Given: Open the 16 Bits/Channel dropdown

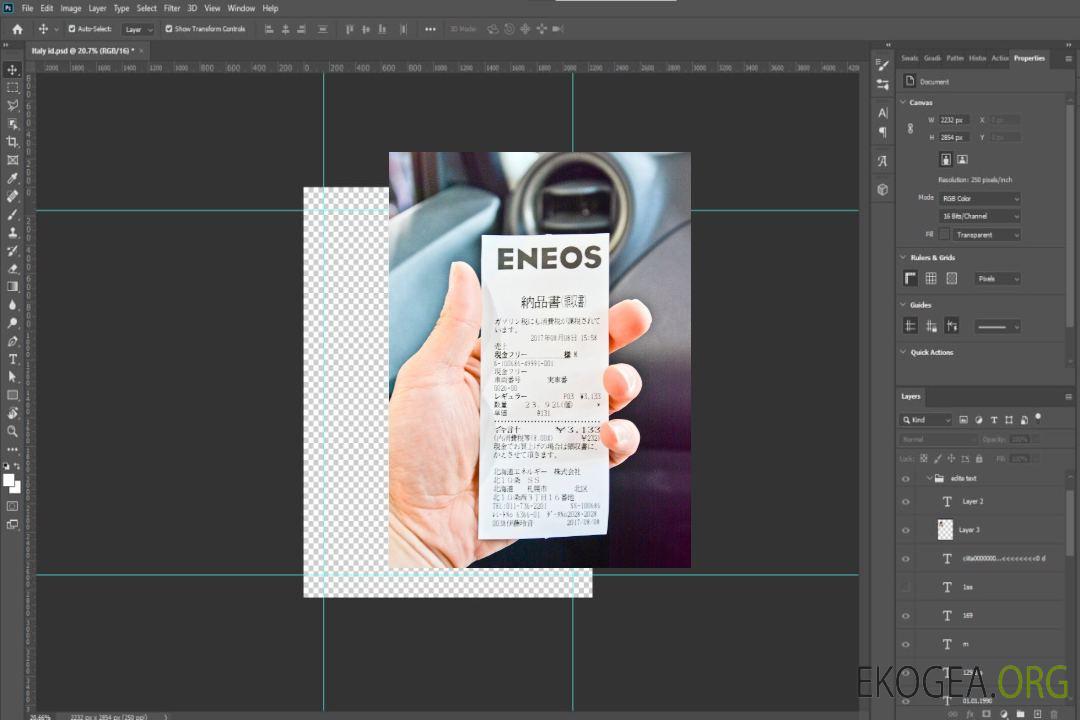Looking at the screenshot, I should 979,216.
